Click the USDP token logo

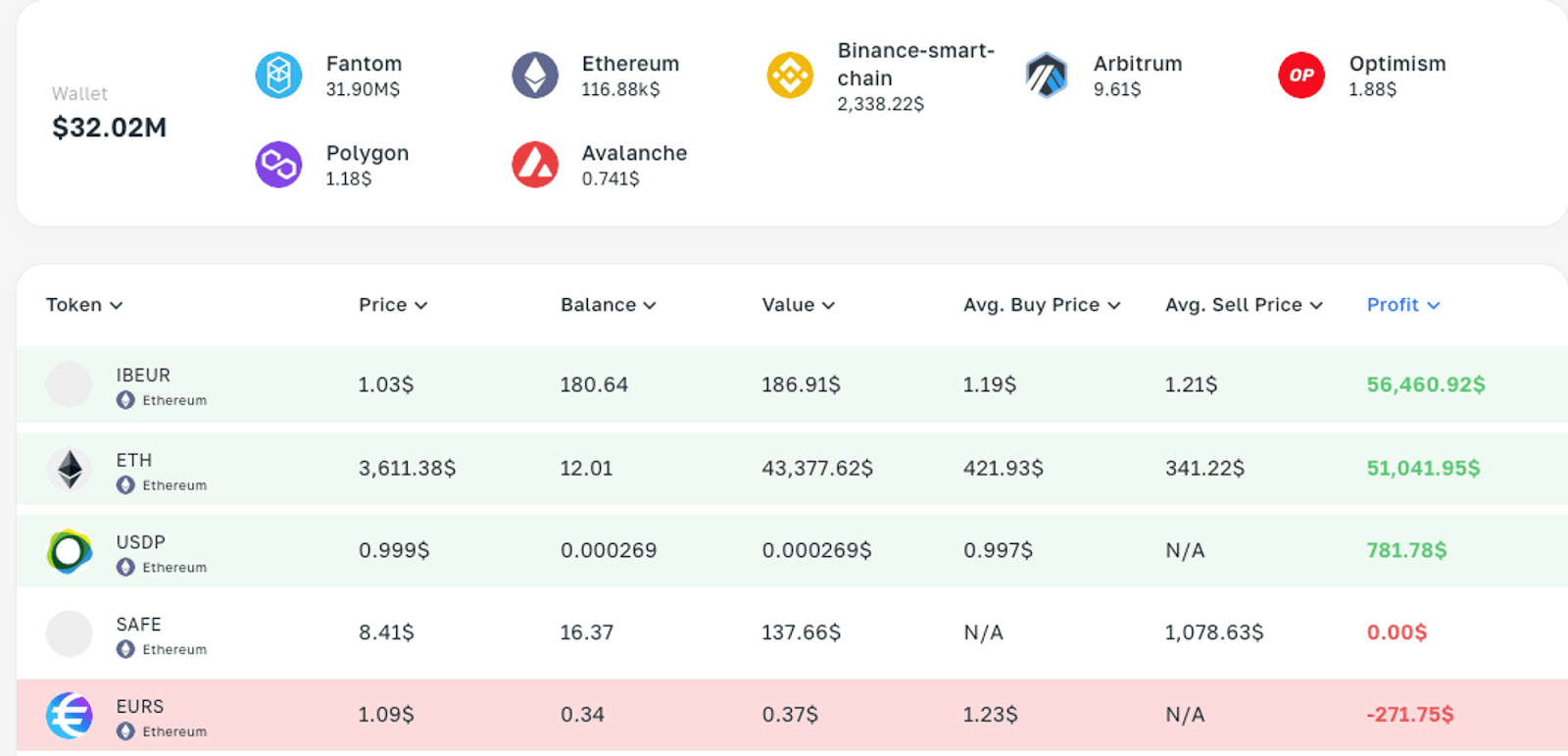pyautogui.click(x=70, y=551)
